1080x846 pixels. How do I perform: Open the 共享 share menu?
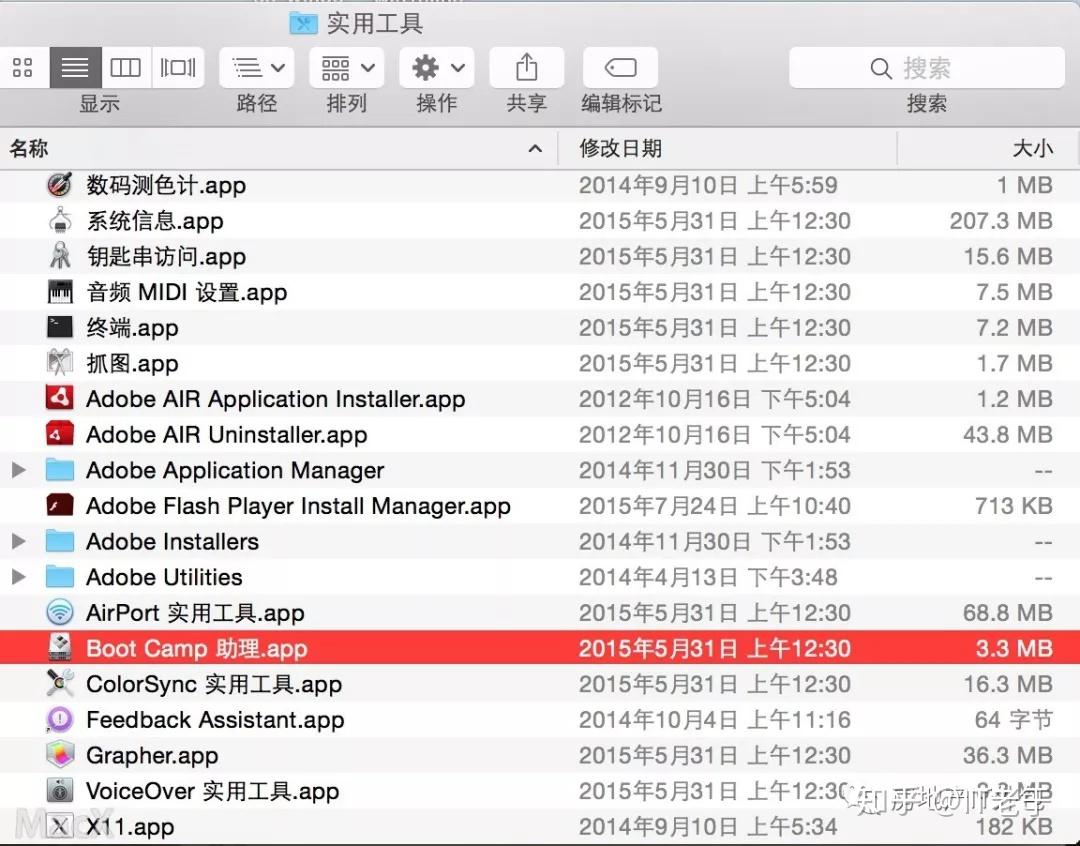pyautogui.click(x=526, y=67)
